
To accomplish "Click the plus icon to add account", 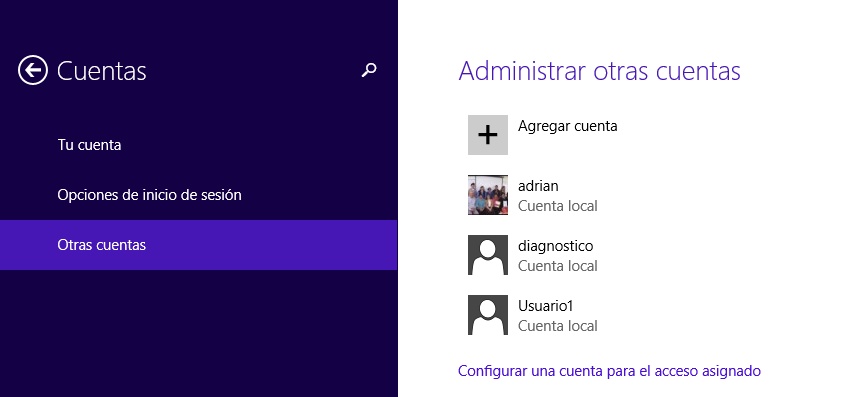I will 487,135.
